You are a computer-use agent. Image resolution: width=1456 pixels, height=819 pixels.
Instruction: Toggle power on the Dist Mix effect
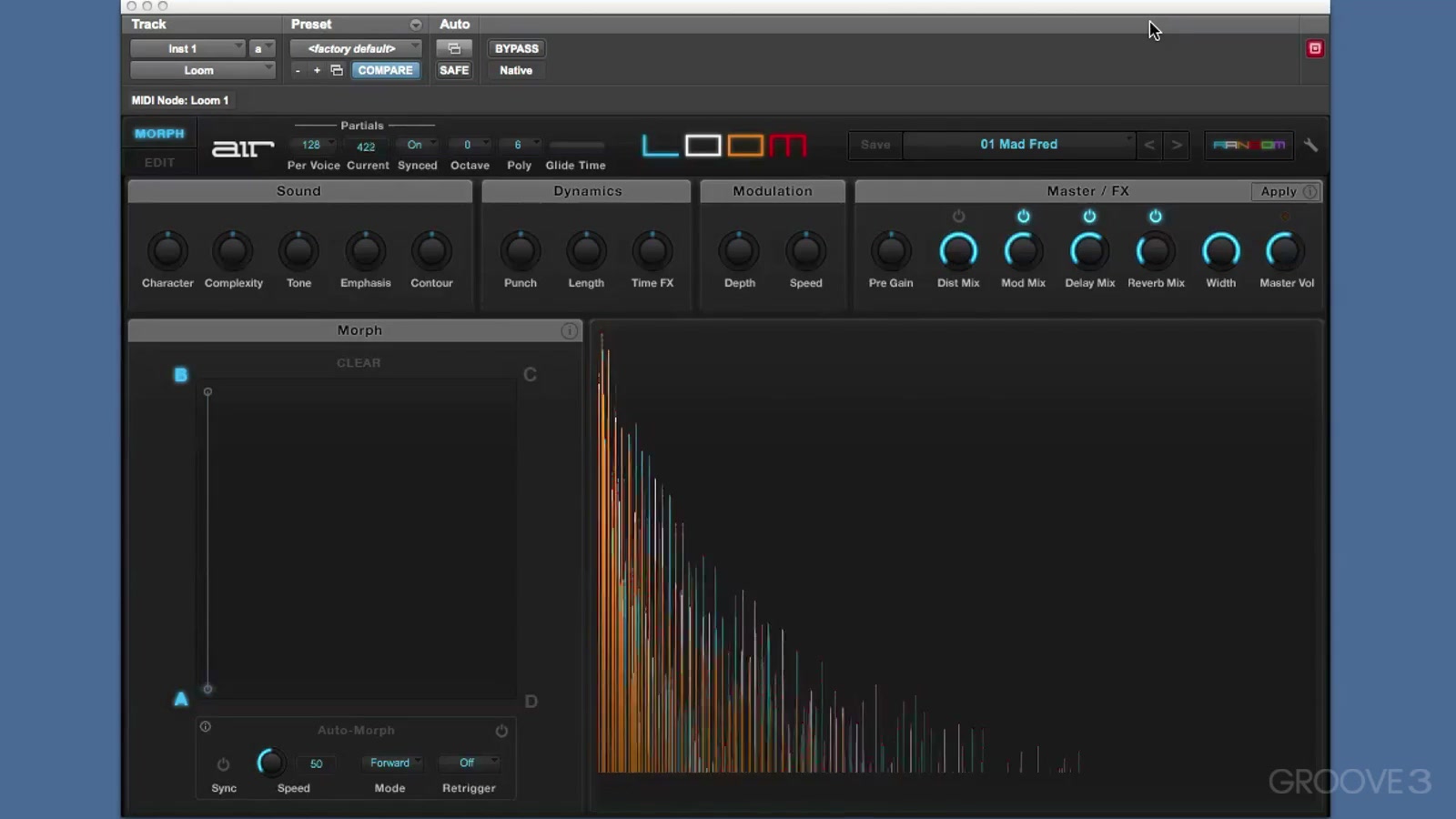coord(958,217)
